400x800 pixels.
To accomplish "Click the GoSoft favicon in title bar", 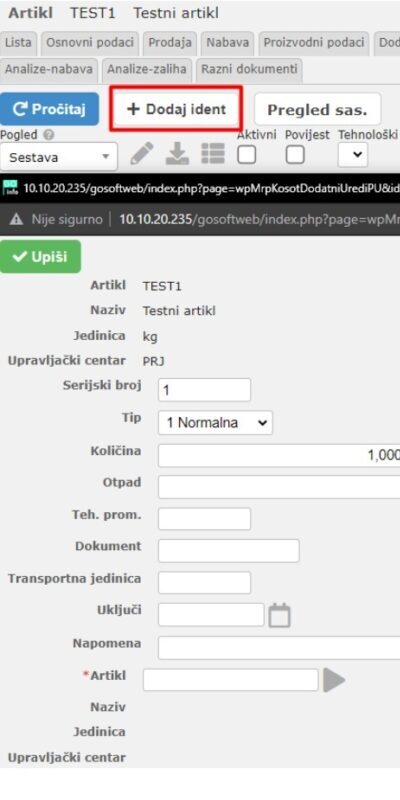I will pos(9,187).
